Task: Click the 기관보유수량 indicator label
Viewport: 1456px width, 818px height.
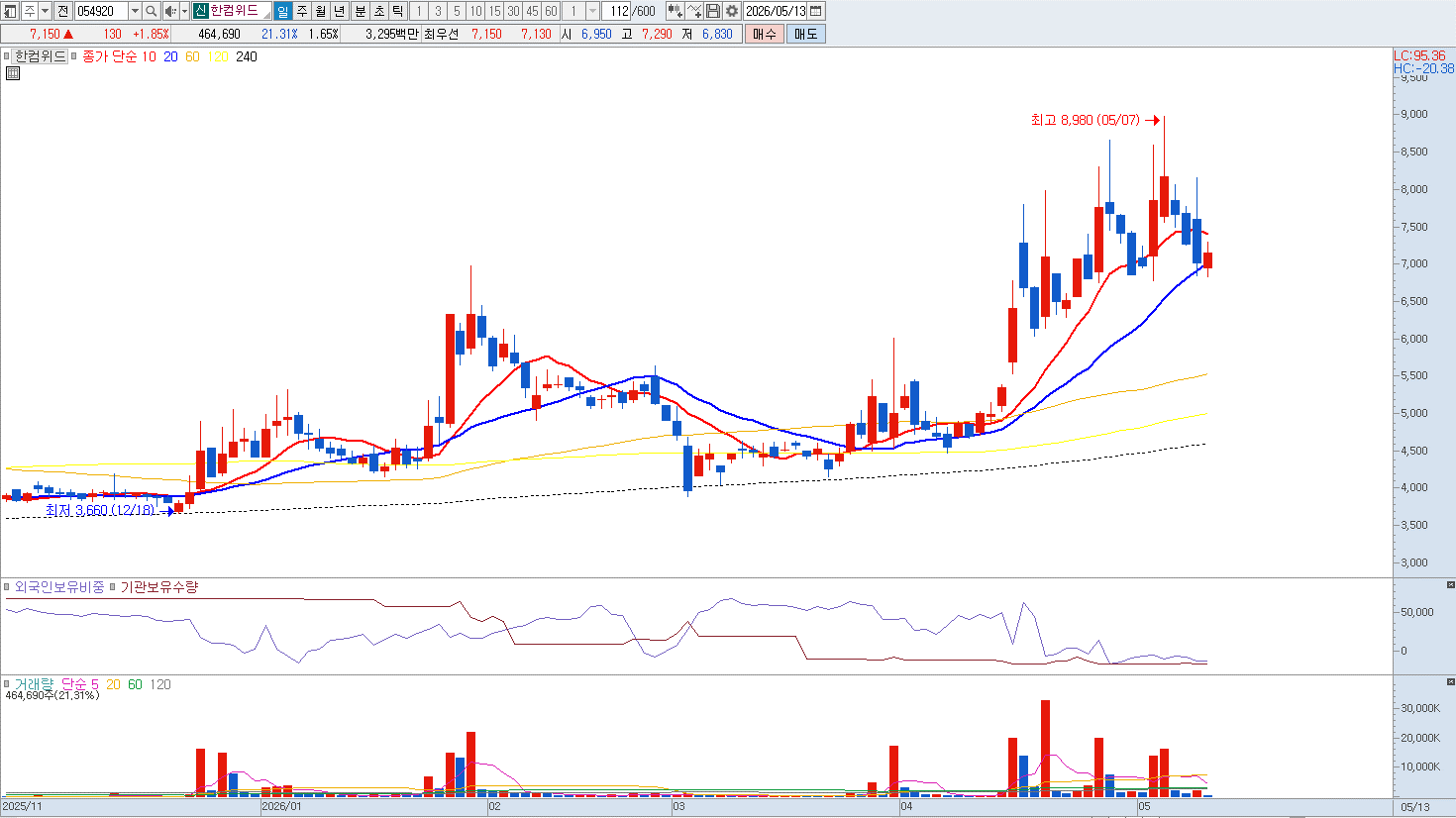Action: [159, 587]
